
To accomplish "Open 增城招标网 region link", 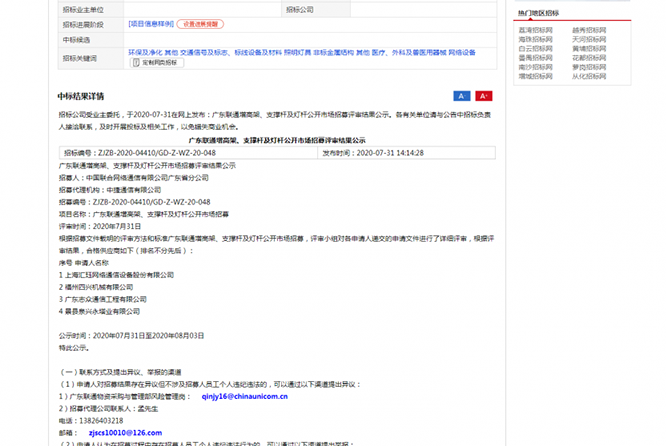I will click(x=536, y=76).
